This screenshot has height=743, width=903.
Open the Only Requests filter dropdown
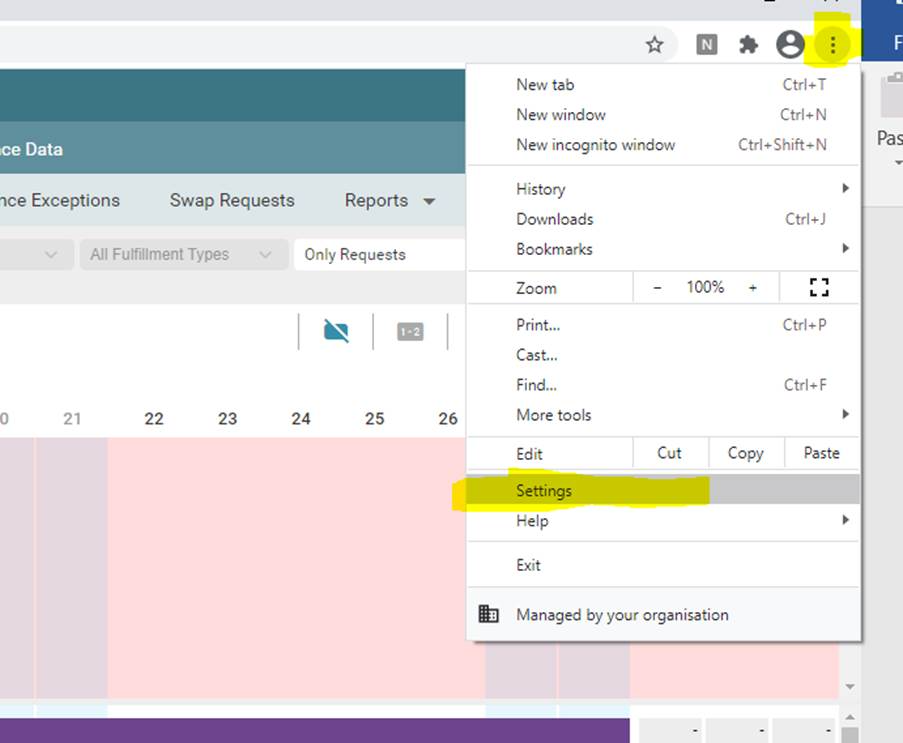380,255
